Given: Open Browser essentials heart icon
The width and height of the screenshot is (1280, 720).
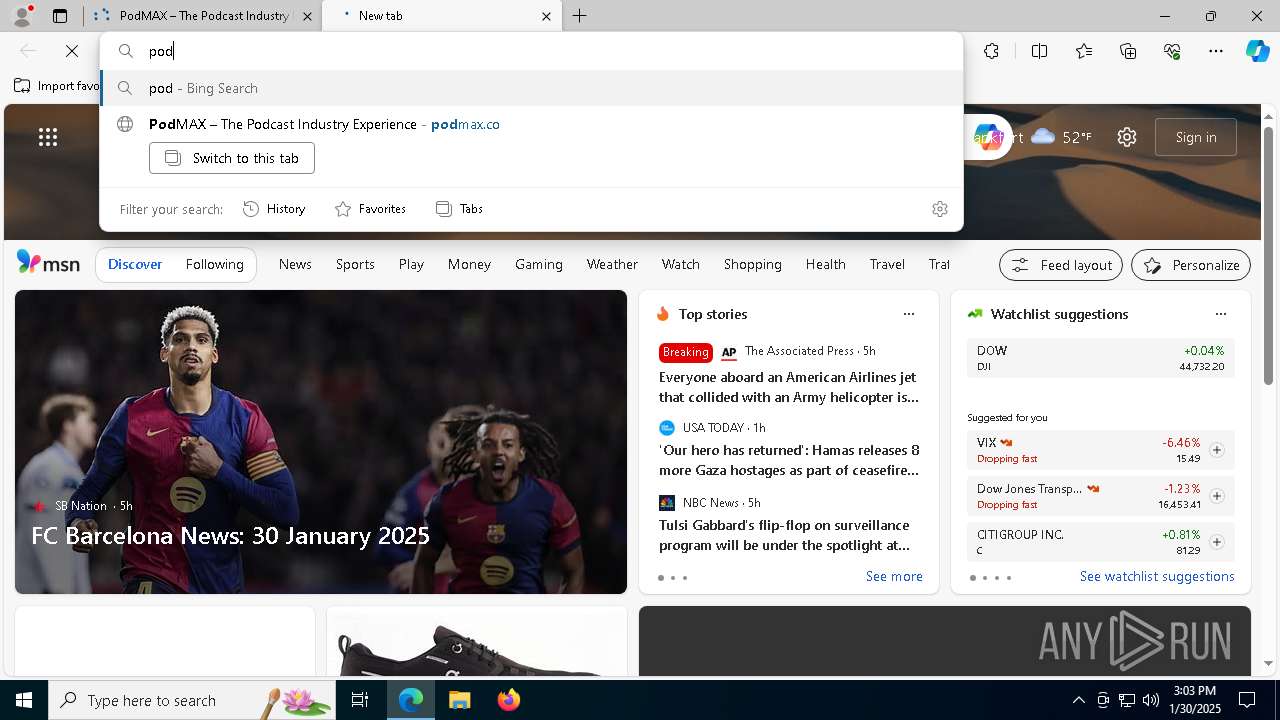Looking at the screenshot, I should [x=1172, y=51].
